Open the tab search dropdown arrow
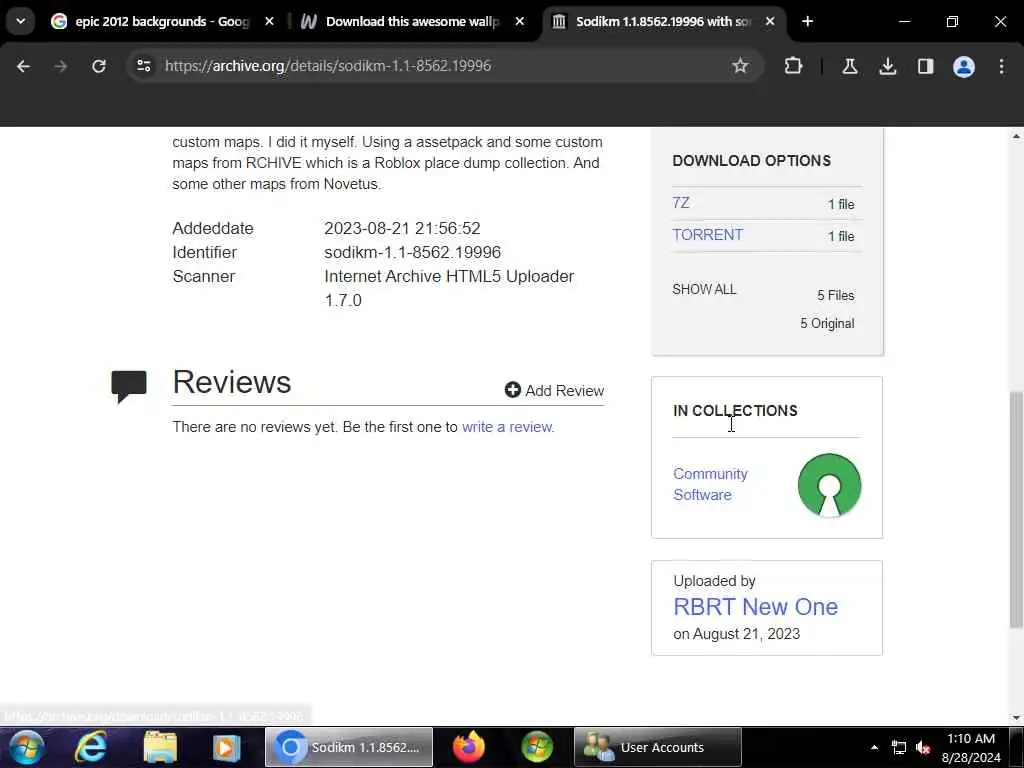The image size is (1024, 768). (20, 22)
